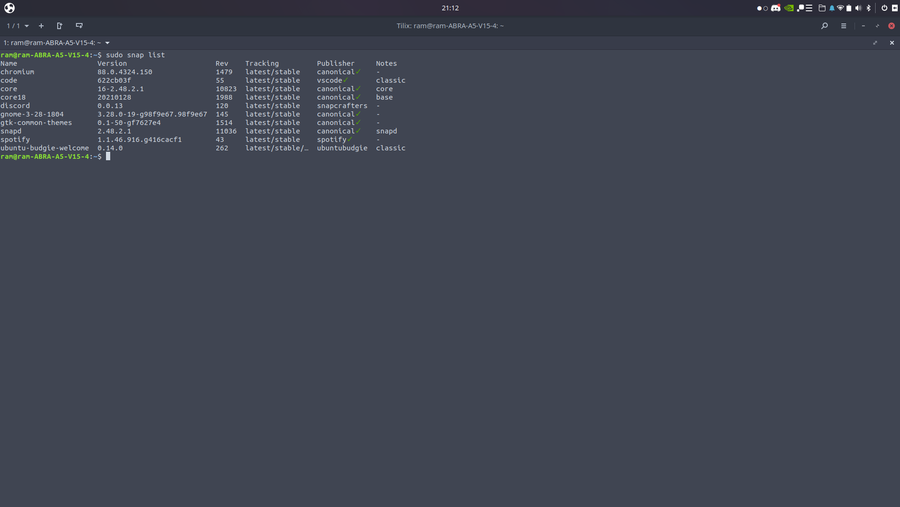Click ubuntu-budgie-welcome package name
The image size is (900, 507).
click(x=44, y=148)
